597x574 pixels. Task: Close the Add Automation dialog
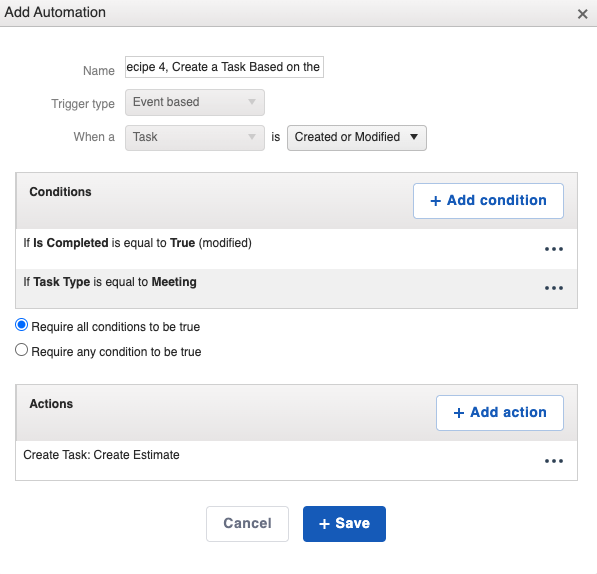coord(582,14)
